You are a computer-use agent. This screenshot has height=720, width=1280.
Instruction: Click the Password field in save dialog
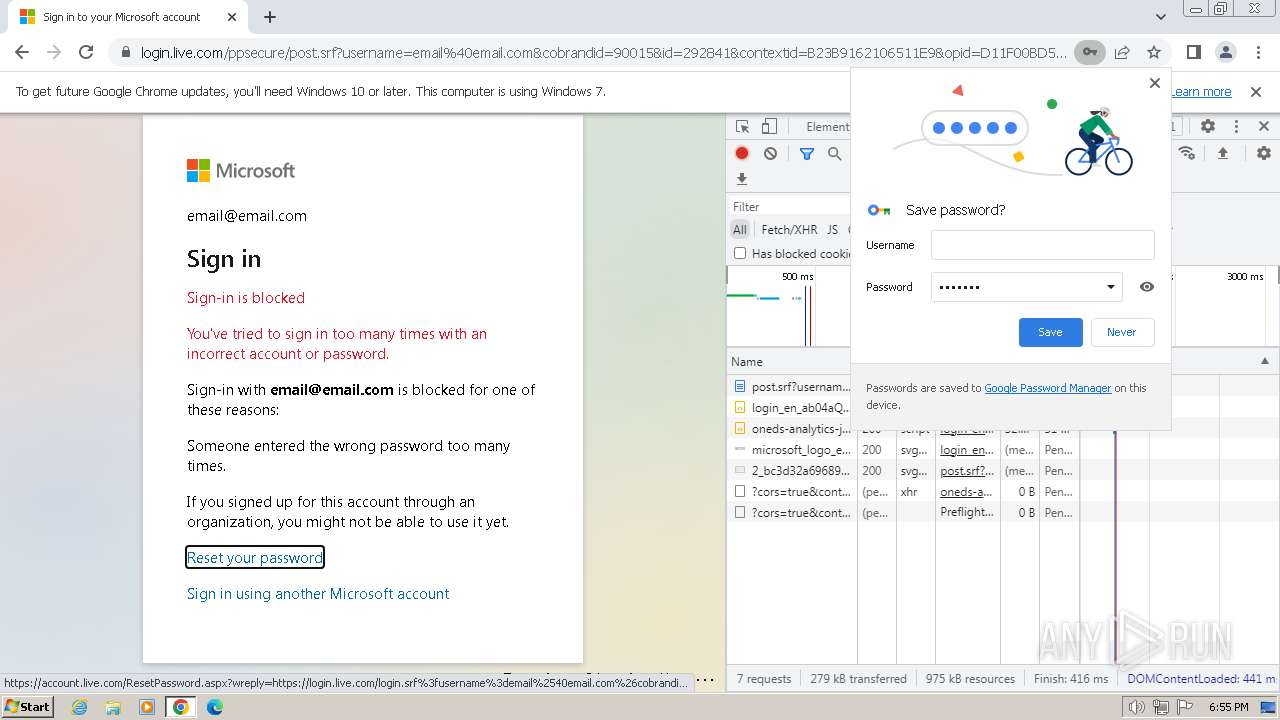[1026, 287]
